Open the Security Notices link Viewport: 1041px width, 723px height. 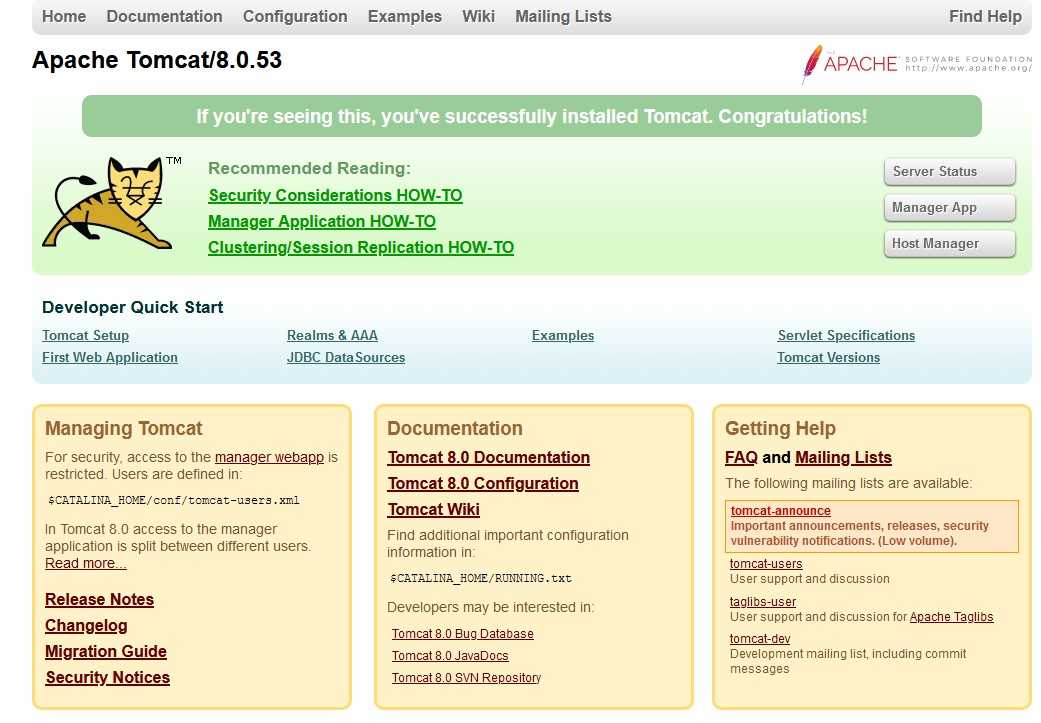pos(108,677)
